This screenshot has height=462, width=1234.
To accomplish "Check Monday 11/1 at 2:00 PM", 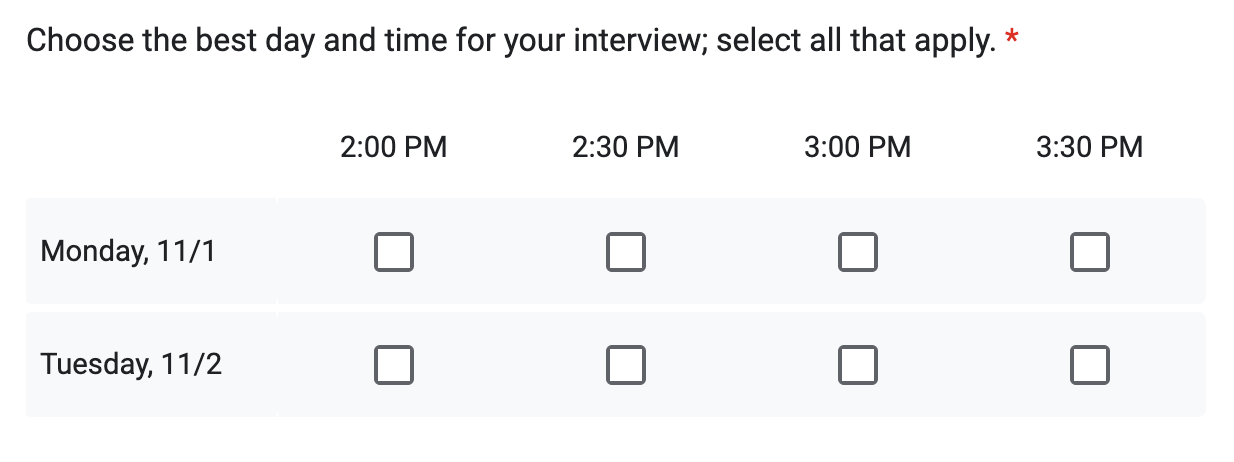I will point(394,252).
